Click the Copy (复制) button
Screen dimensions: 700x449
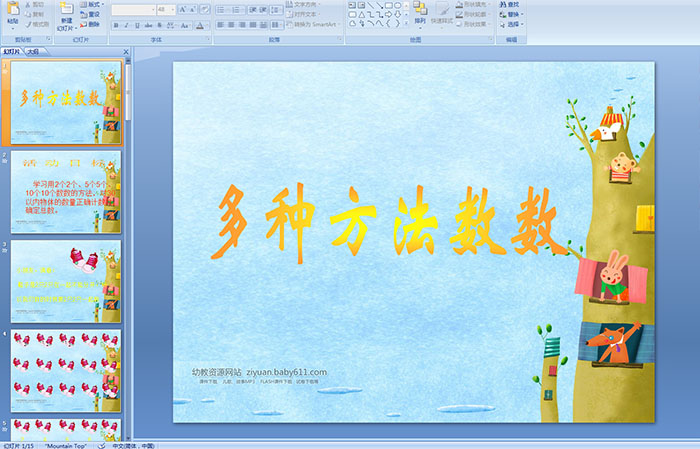pos(35,14)
